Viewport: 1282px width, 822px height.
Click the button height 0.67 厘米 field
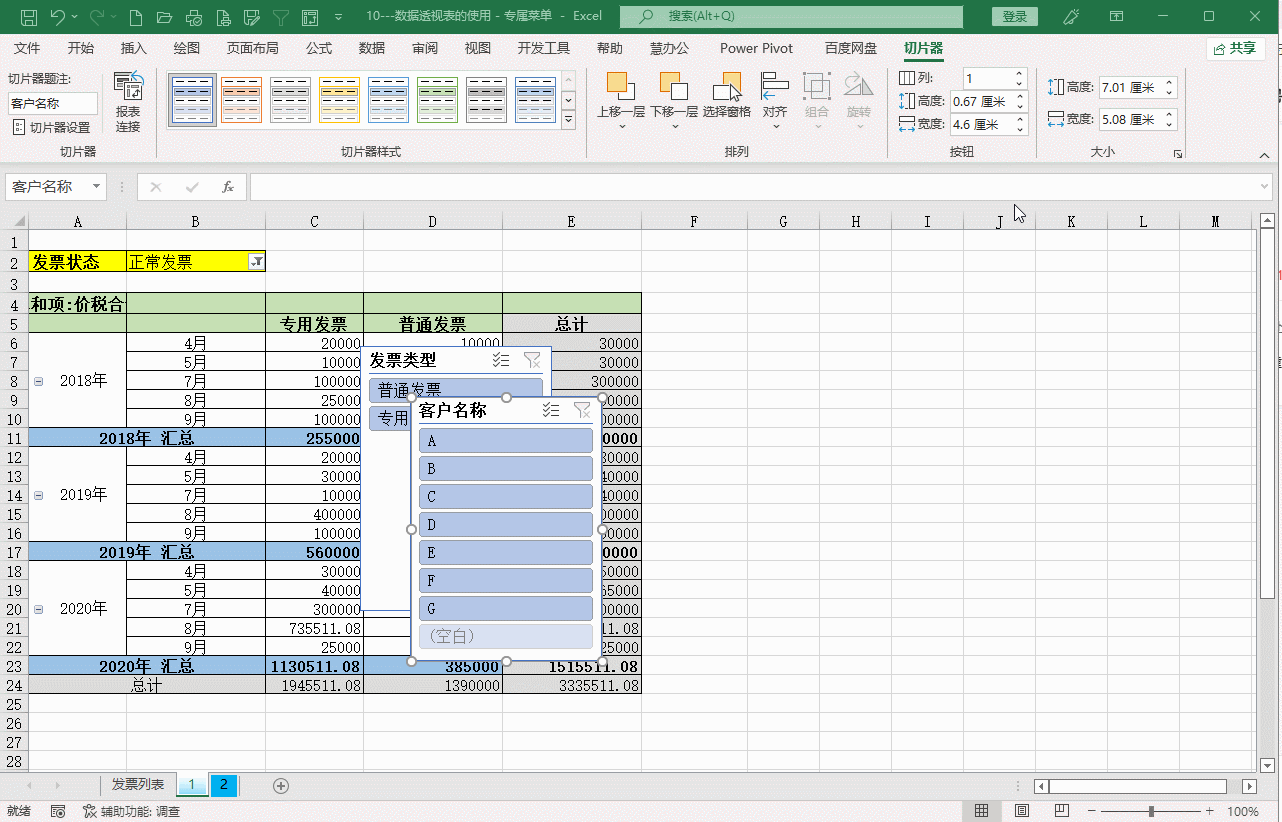982,101
